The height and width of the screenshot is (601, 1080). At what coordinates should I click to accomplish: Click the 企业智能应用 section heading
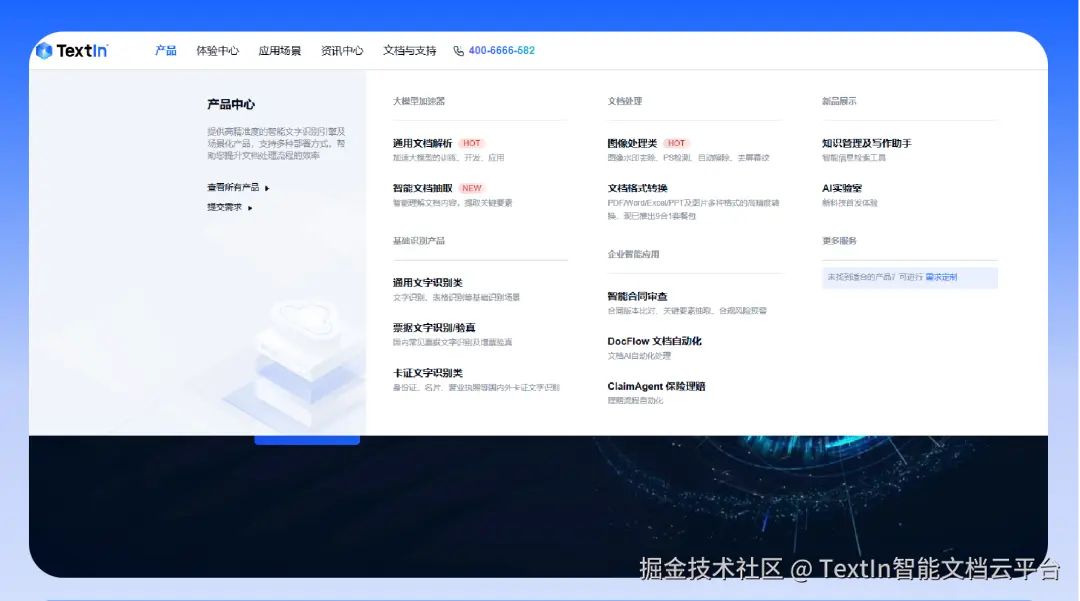click(633, 254)
